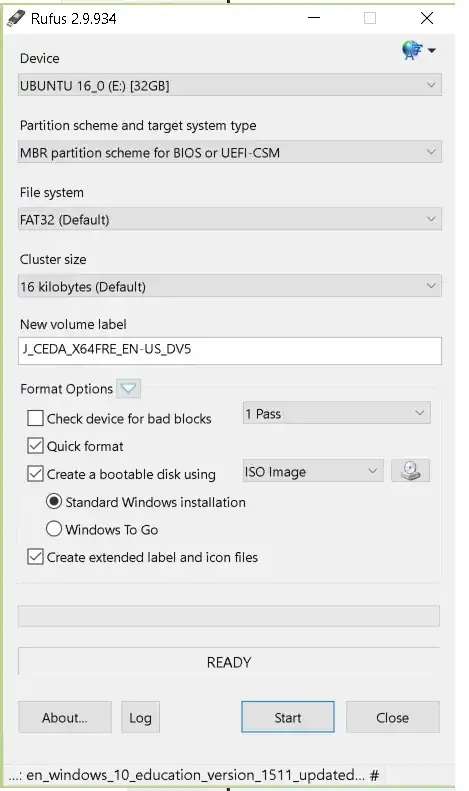Viewport: 469px width, 791px height.
Task: Click the New volume label text field
Action: 230,351
